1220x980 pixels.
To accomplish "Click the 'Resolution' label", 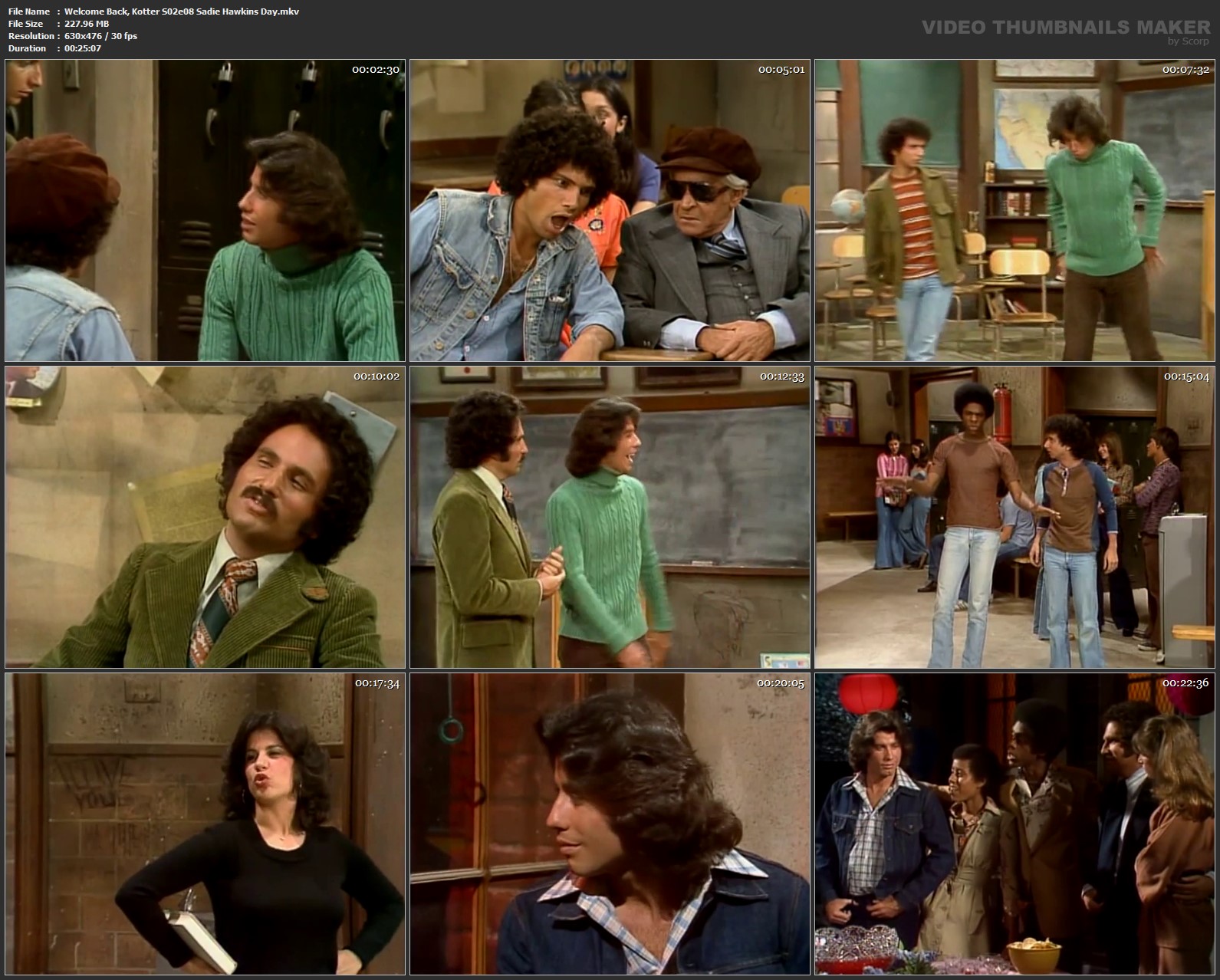I will [x=31, y=36].
